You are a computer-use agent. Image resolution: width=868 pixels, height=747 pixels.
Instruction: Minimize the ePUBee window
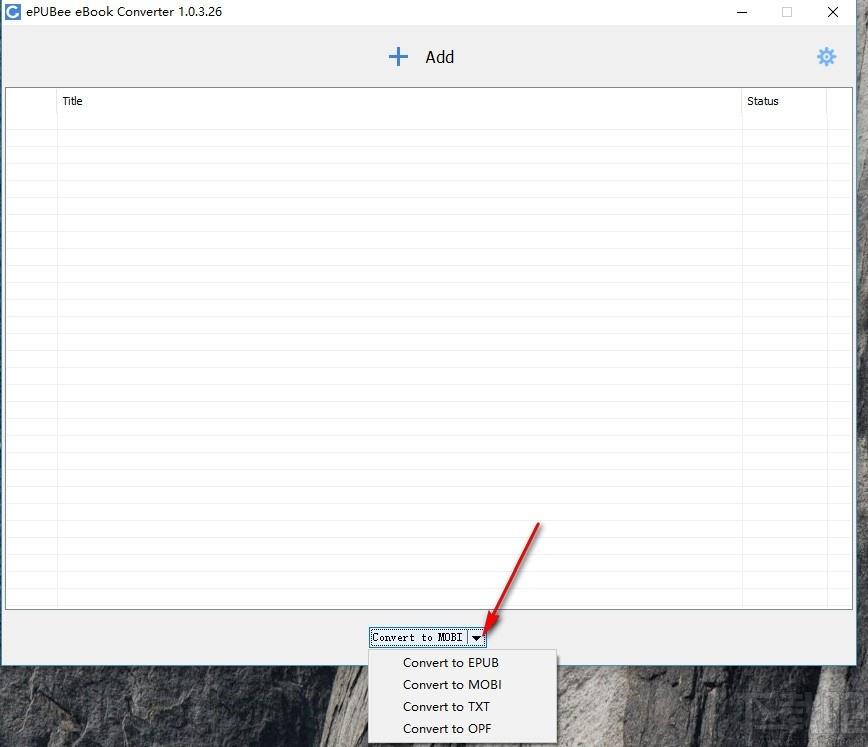click(742, 12)
